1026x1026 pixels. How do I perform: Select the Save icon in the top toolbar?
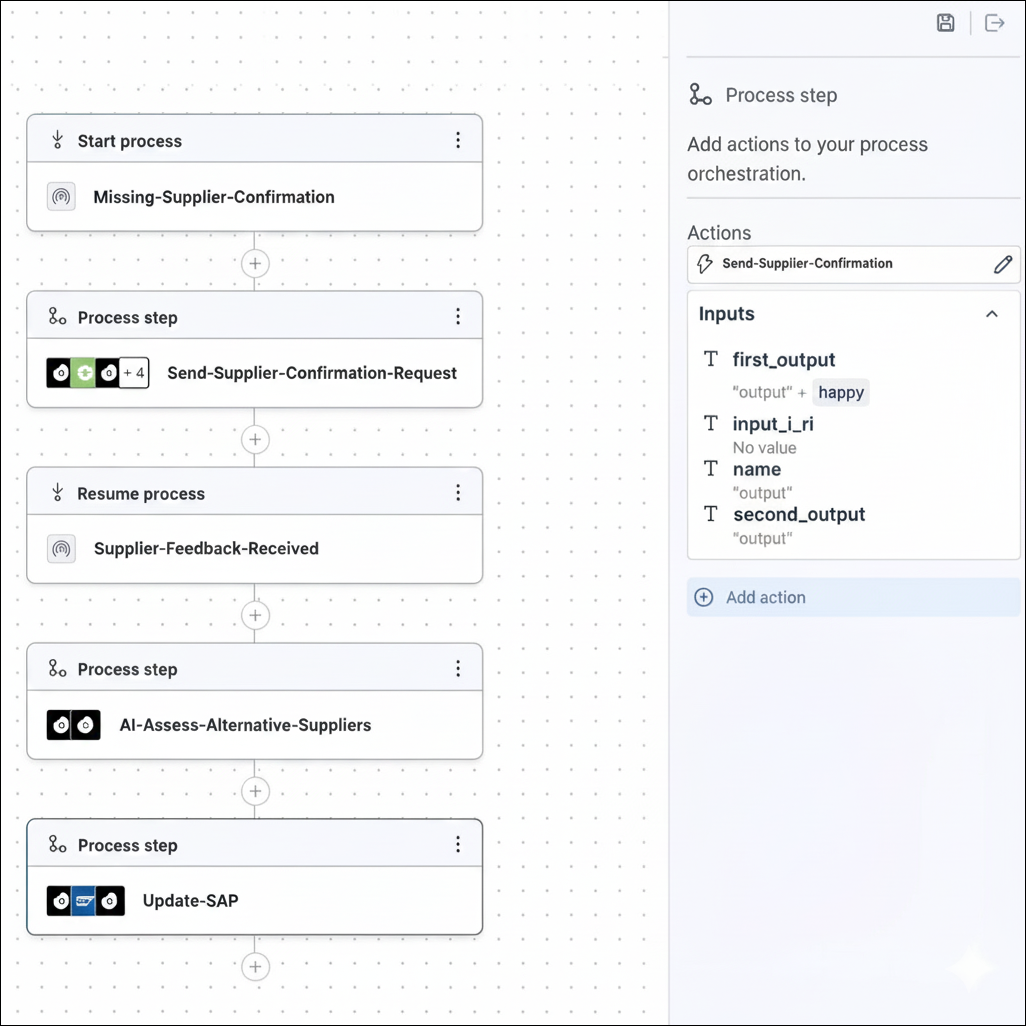[x=944, y=22]
